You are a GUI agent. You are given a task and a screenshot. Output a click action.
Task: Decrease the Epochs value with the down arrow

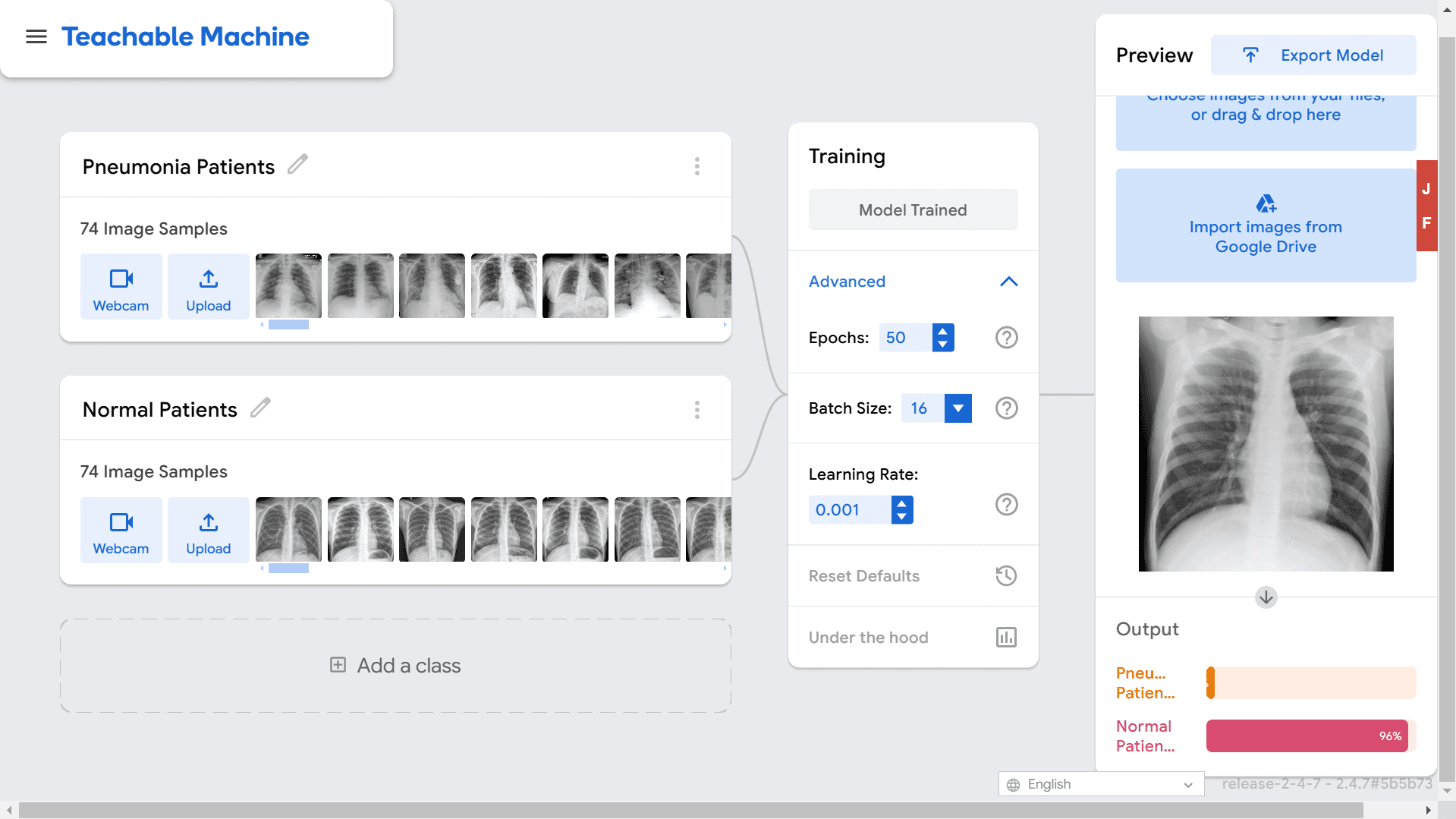(942, 345)
